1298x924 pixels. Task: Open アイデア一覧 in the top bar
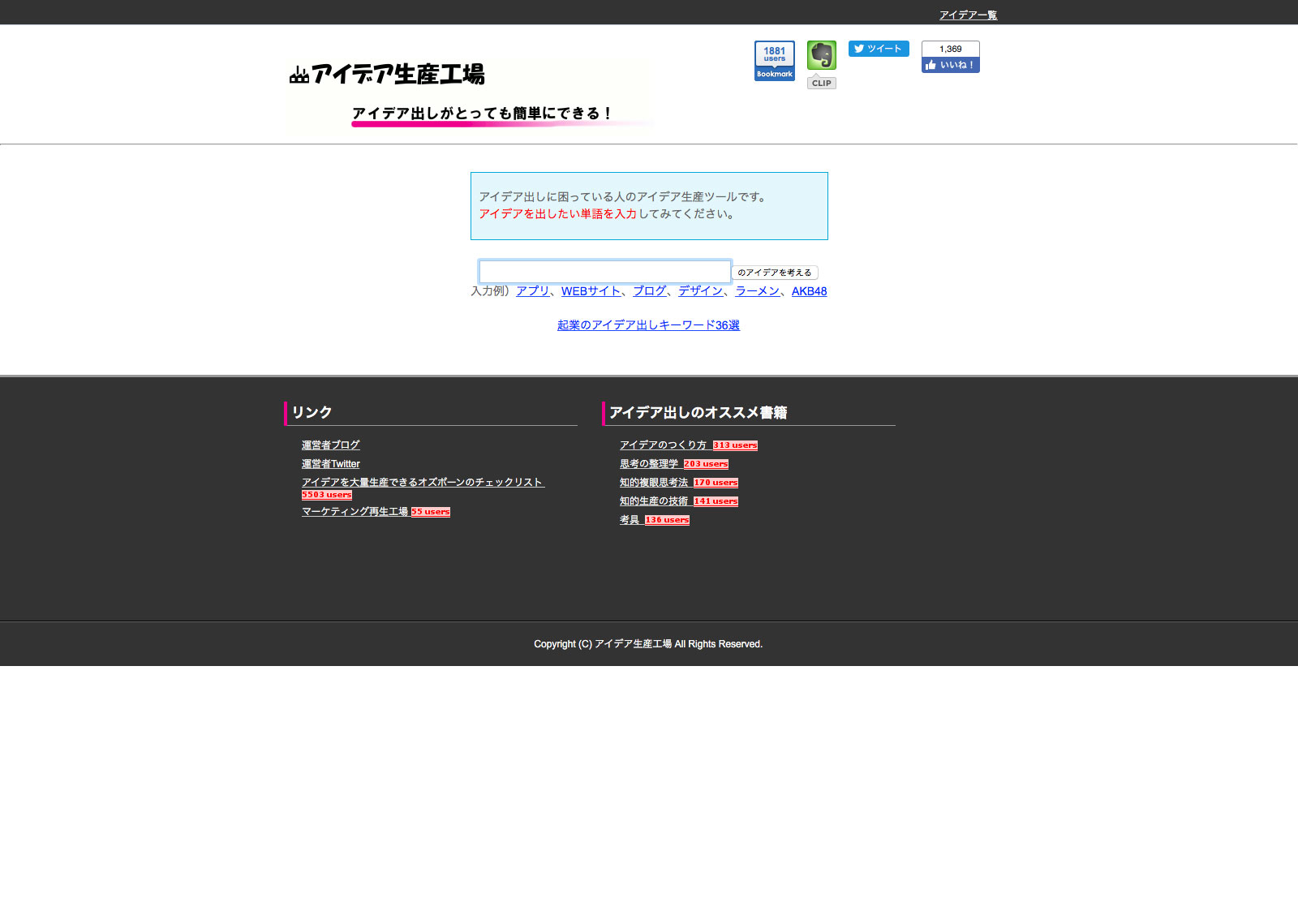(968, 15)
